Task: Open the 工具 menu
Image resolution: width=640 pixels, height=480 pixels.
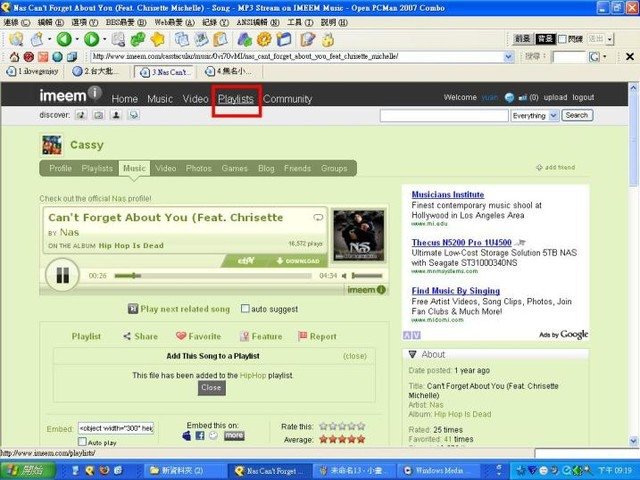Action: (300, 22)
